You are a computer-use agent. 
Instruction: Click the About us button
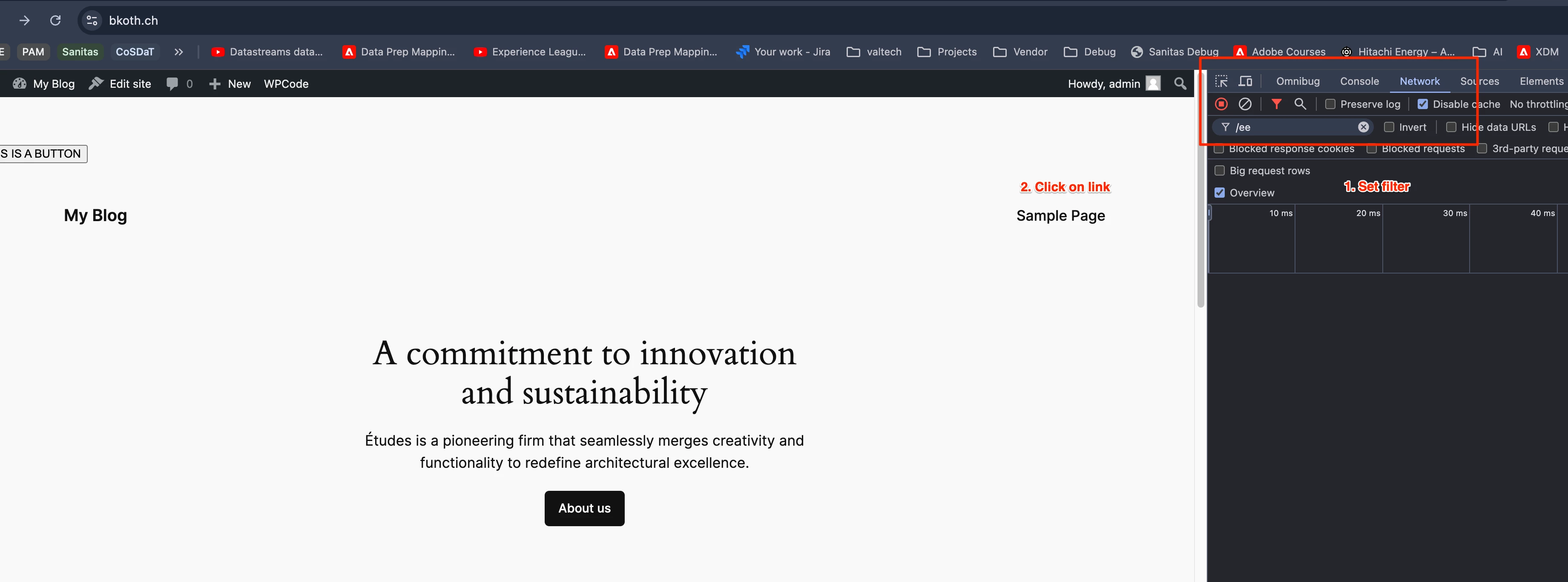pos(584,508)
